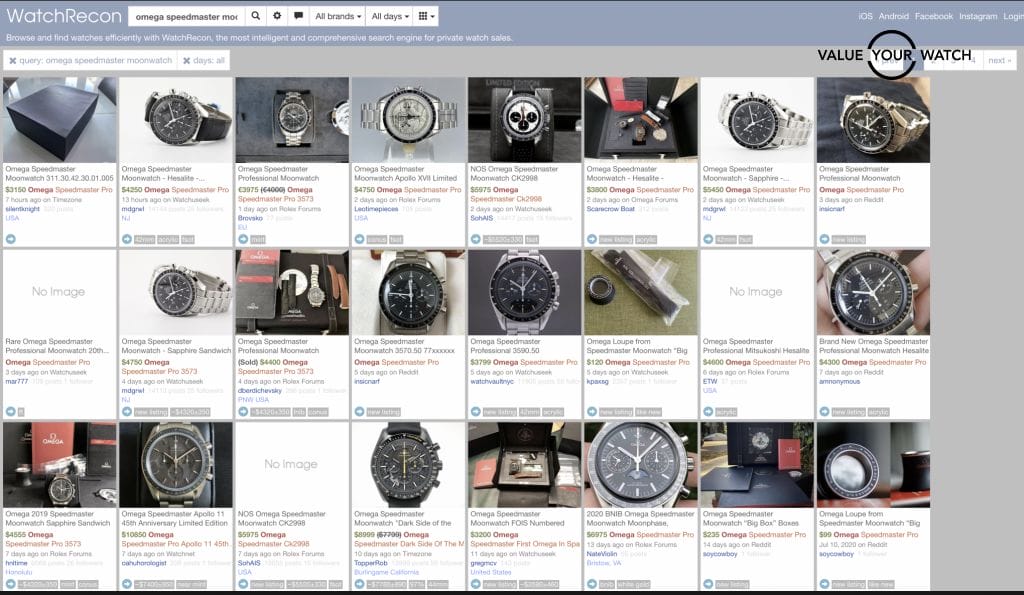
Task: Open the Instagram link in header
Action: coord(977,17)
